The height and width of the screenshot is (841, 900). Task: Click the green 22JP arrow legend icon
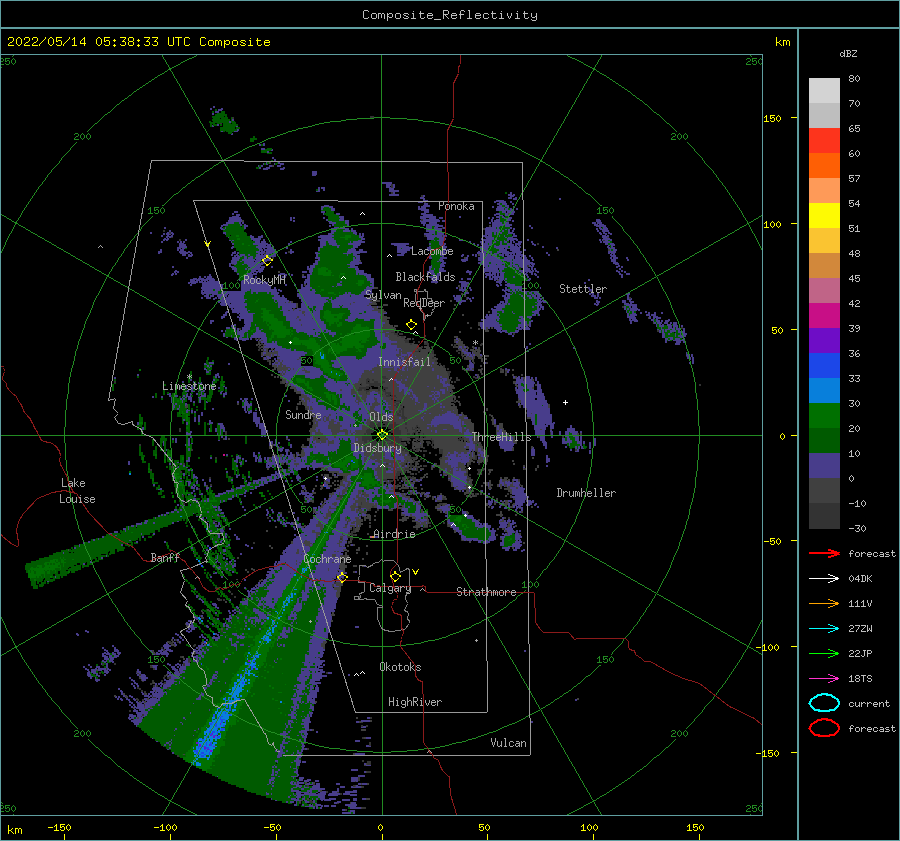[x=824, y=653]
